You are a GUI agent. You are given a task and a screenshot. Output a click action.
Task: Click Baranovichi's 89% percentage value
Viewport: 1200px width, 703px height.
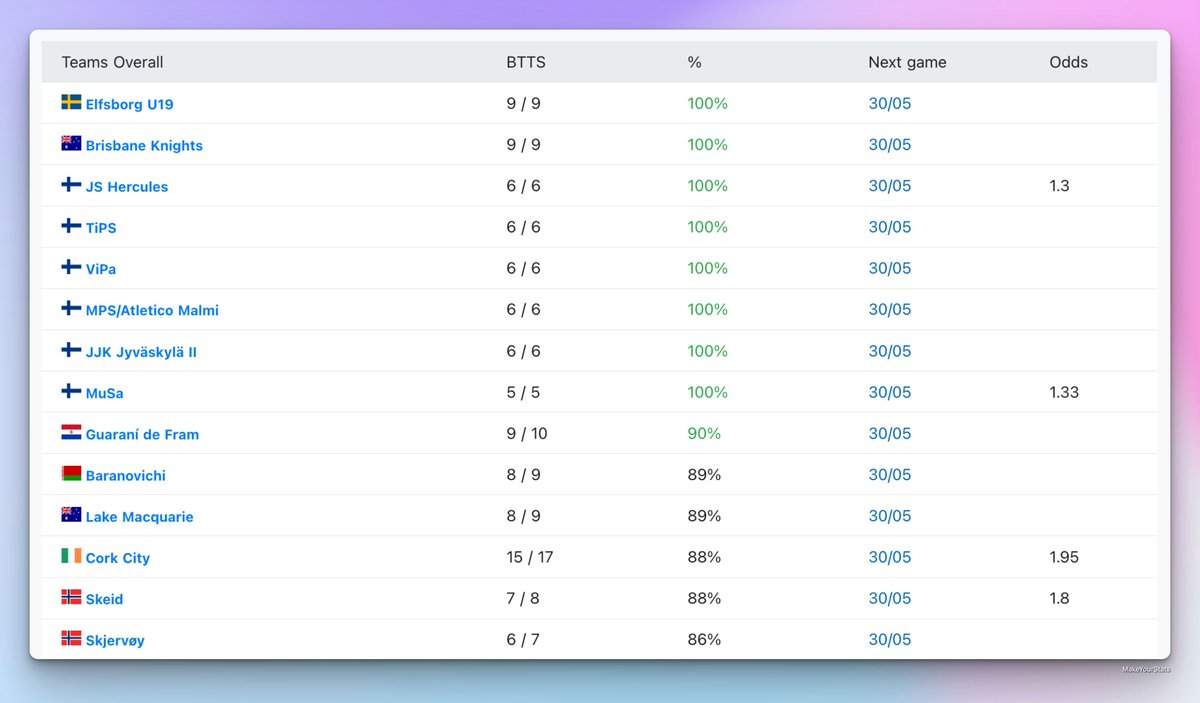704,474
